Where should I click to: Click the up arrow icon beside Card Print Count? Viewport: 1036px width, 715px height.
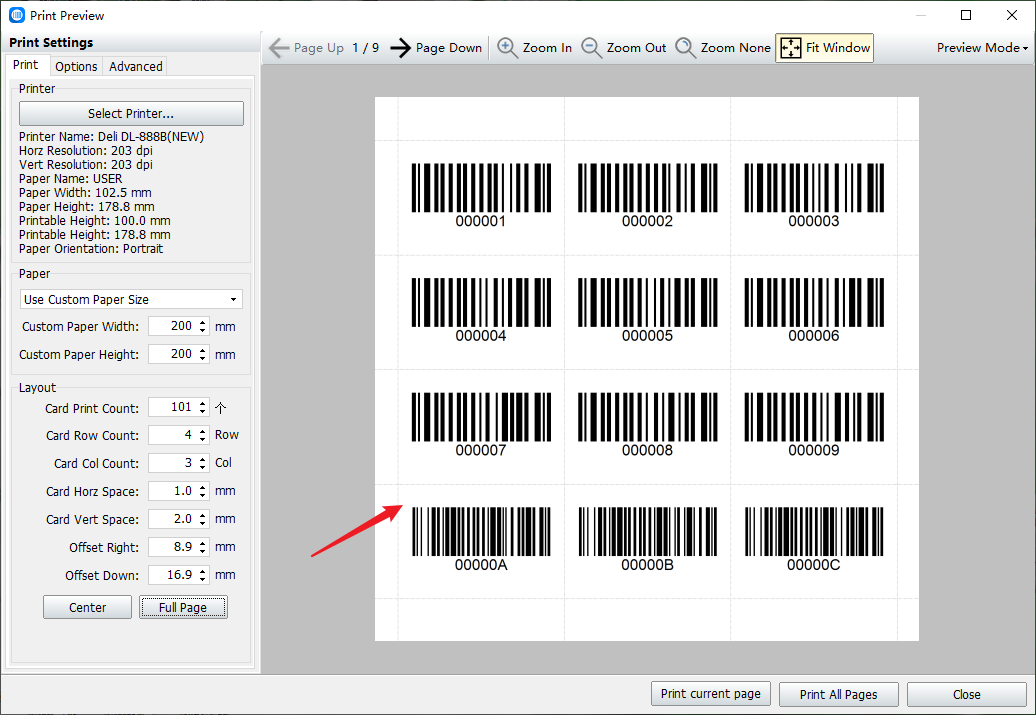pos(221,408)
